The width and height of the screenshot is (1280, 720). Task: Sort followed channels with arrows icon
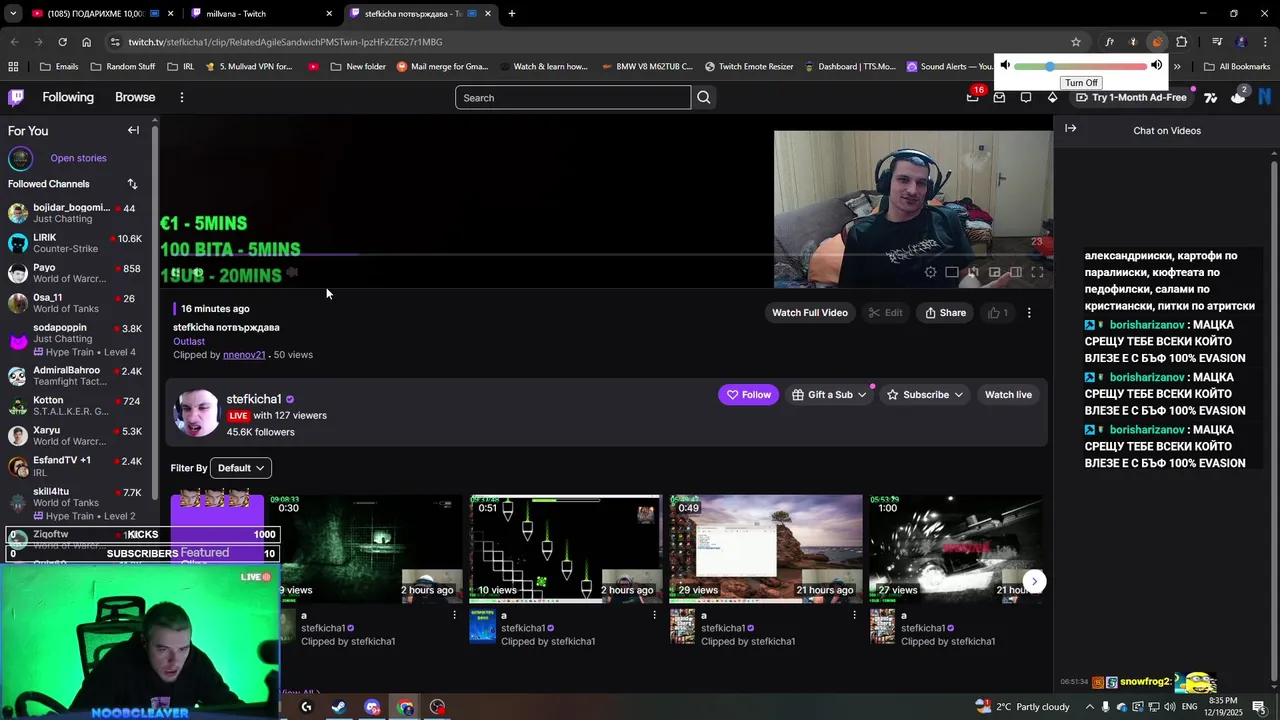click(132, 184)
